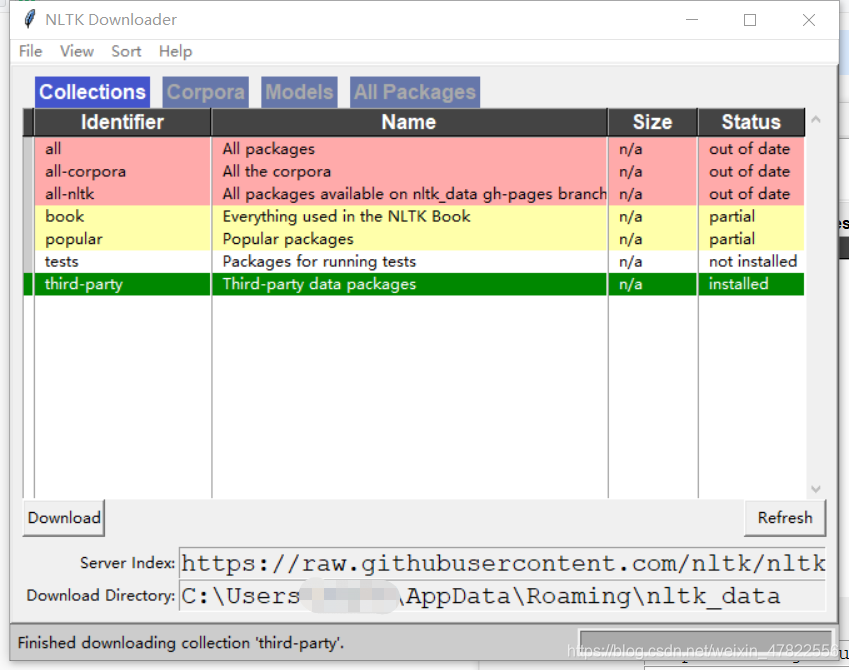The image size is (849, 670).
Task: Select the 'tests' collection row
Action: coord(414,262)
